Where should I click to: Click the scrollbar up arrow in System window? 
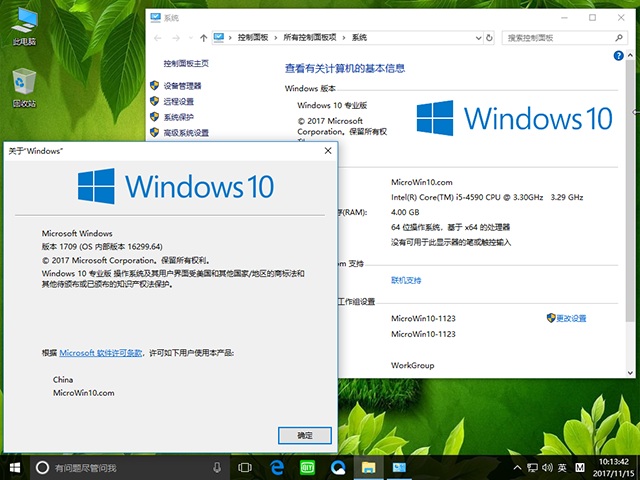click(630, 56)
